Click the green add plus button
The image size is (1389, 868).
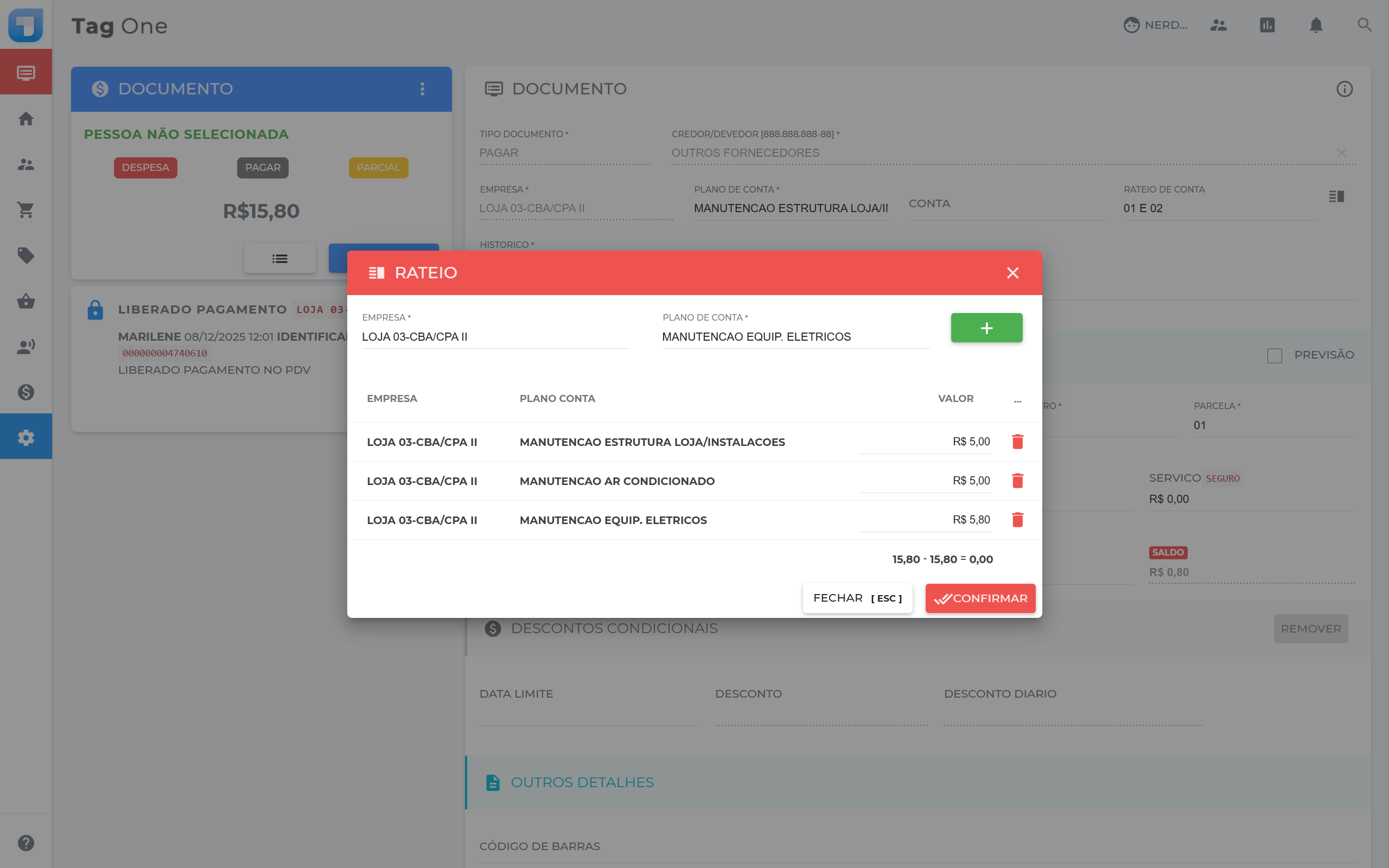tap(986, 328)
